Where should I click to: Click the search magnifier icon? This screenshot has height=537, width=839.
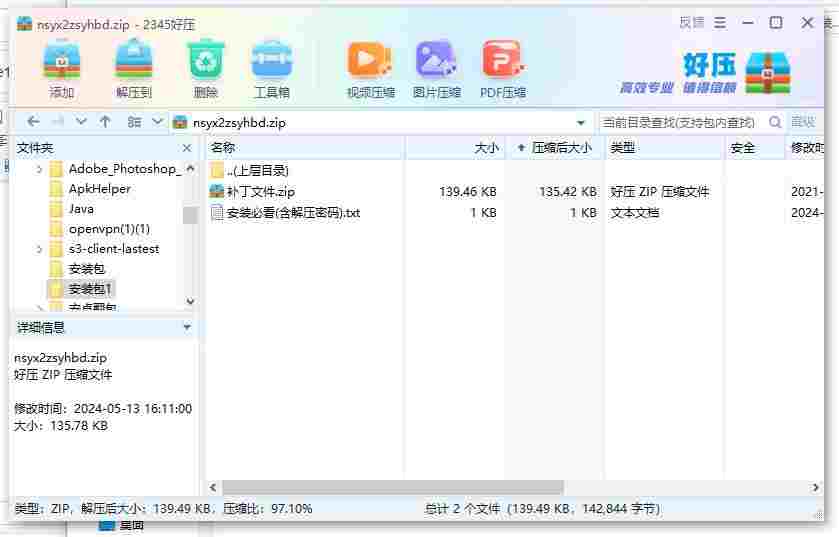point(775,122)
